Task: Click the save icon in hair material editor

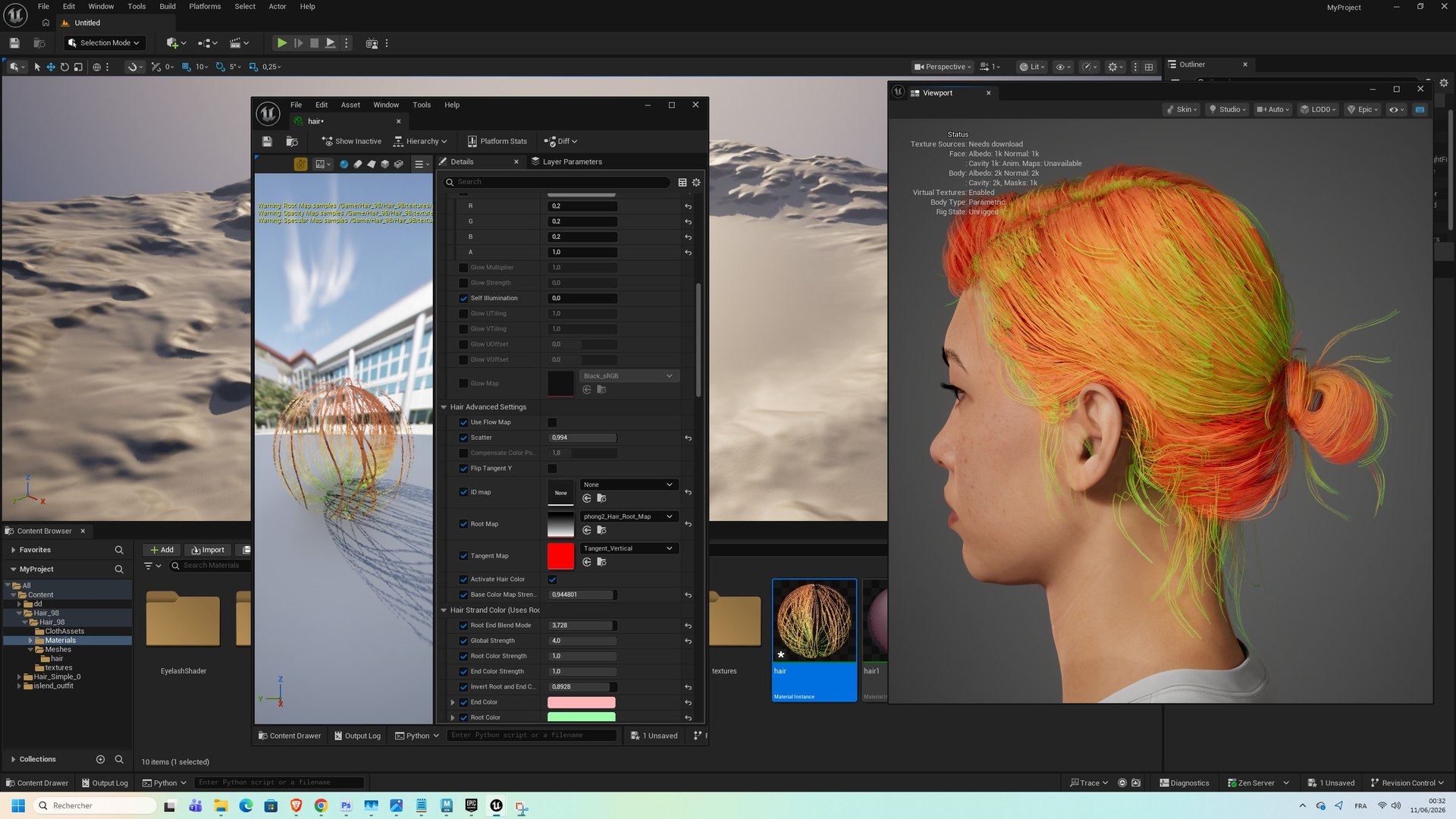Action: click(x=267, y=141)
